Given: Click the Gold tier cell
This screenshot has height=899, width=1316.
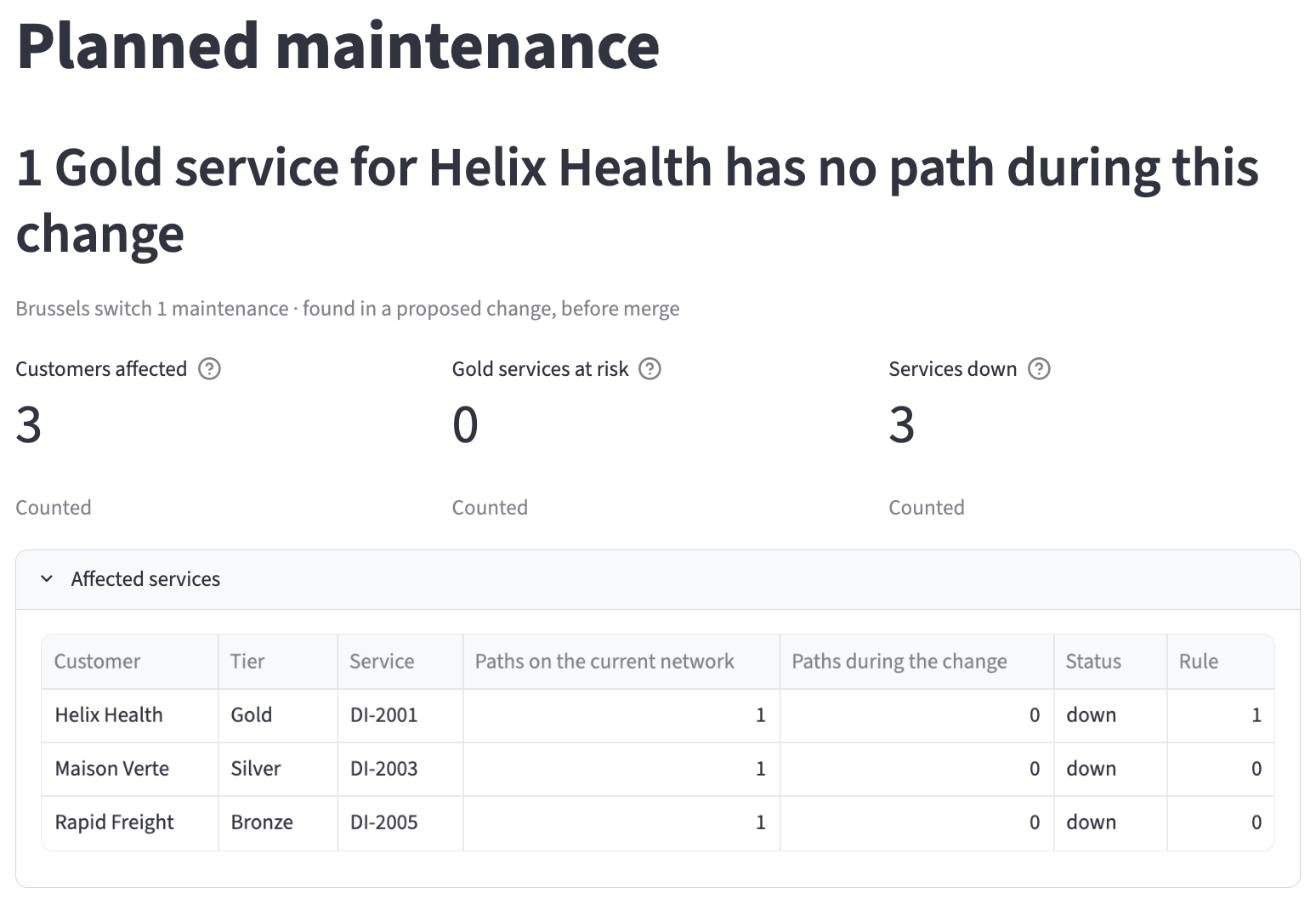Looking at the screenshot, I should click(x=278, y=715).
